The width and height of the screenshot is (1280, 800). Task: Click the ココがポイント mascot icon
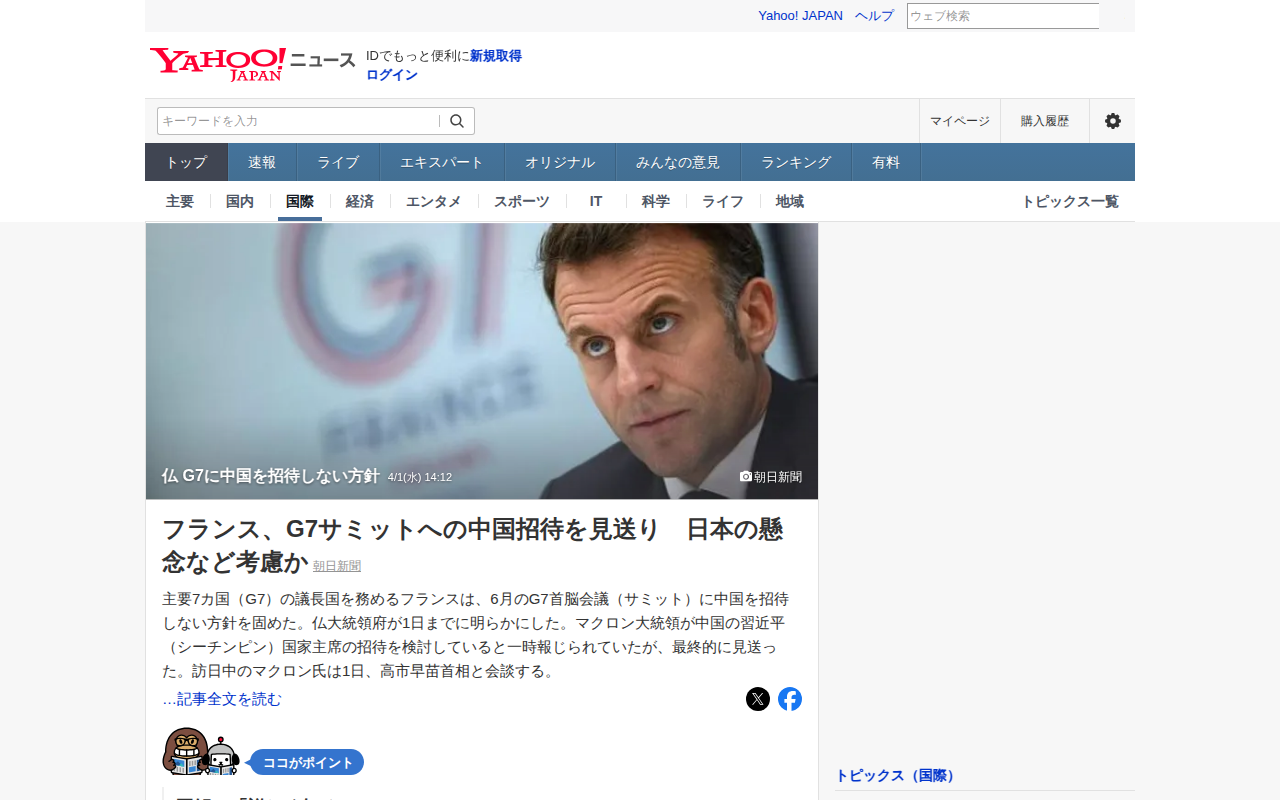click(x=201, y=751)
